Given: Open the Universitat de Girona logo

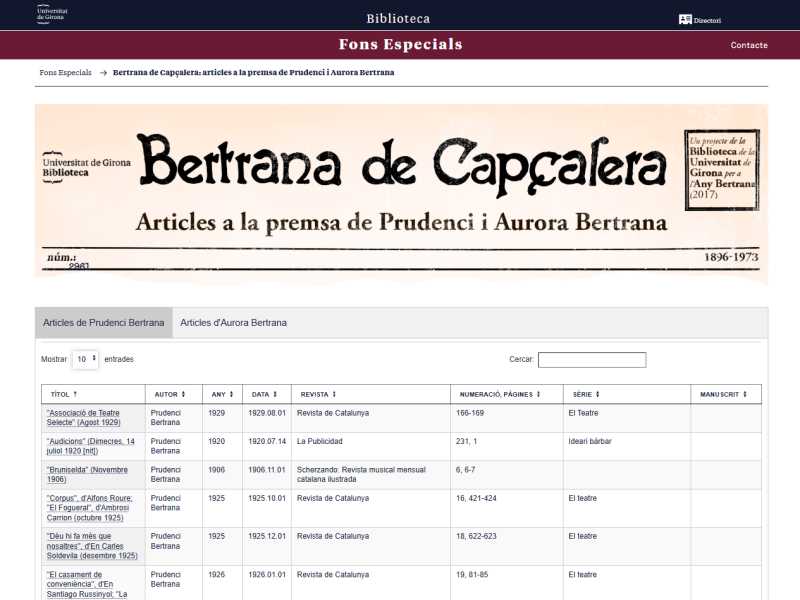Looking at the screenshot, I should coord(52,14).
